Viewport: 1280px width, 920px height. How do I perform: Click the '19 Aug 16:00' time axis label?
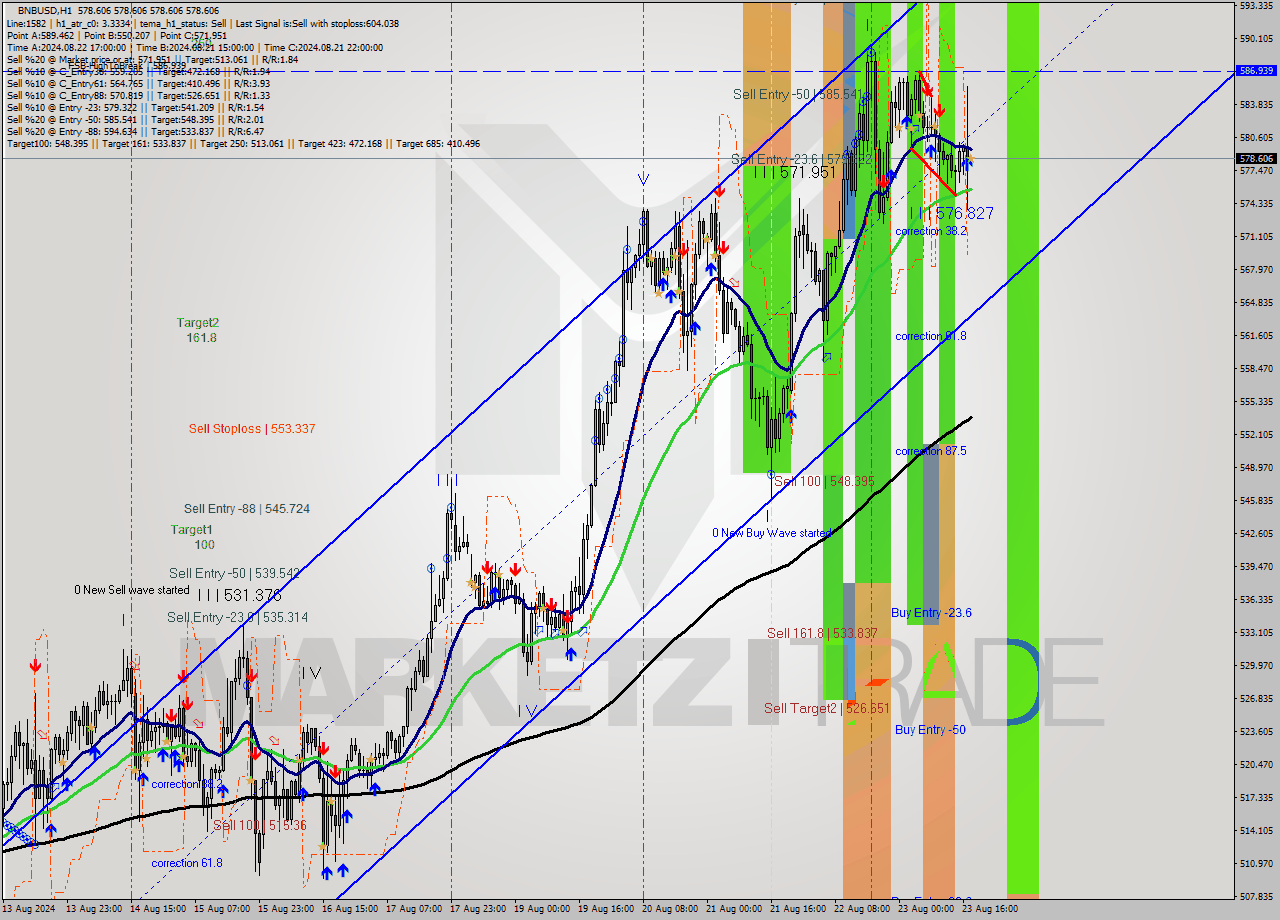[x=605, y=909]
